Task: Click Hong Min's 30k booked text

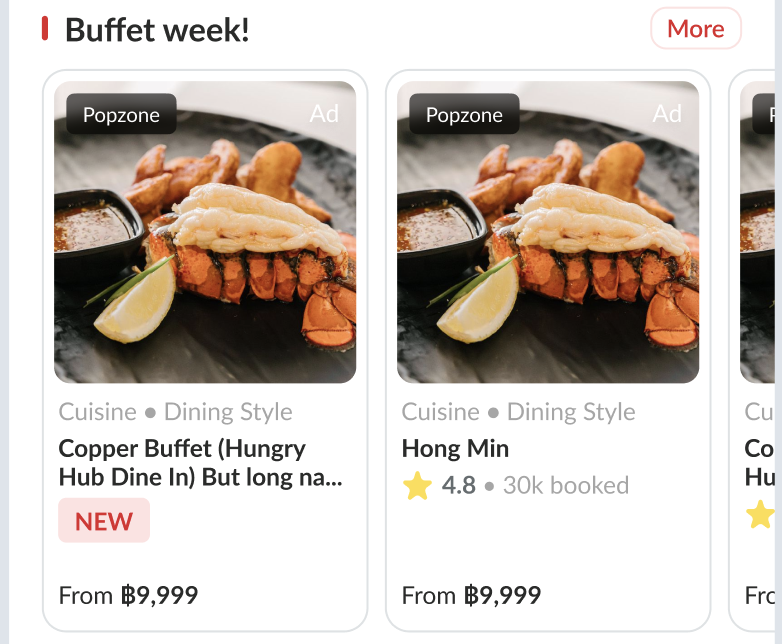Action: click(566, 486)
